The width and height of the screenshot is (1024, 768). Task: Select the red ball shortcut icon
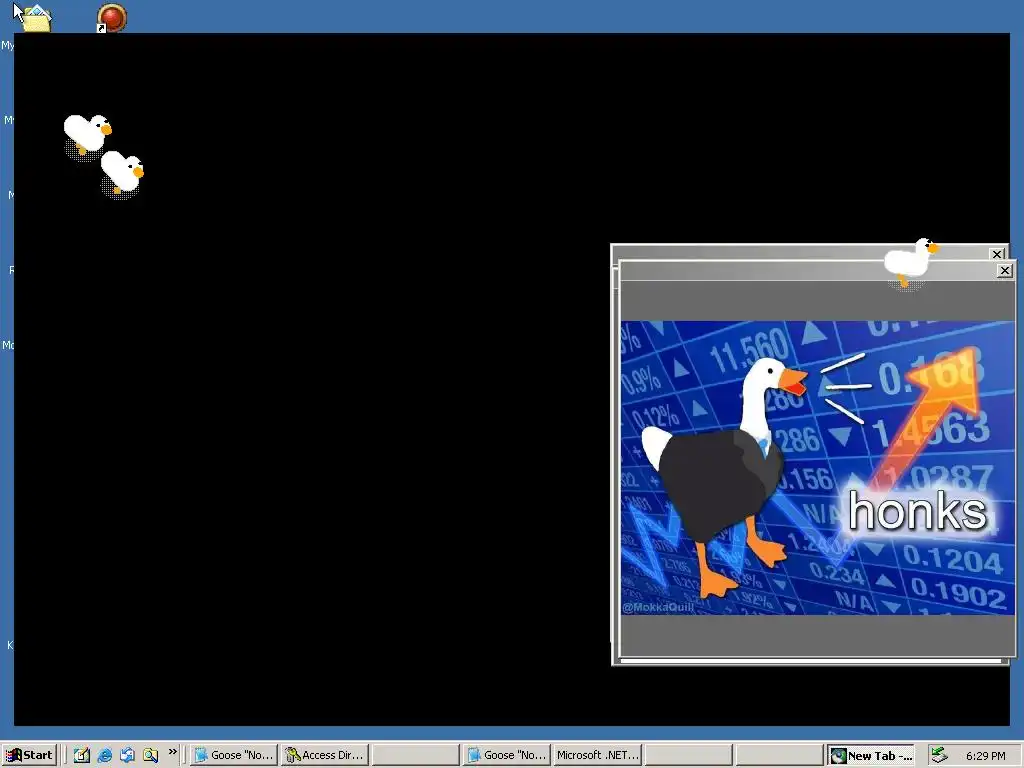[112, 18]
